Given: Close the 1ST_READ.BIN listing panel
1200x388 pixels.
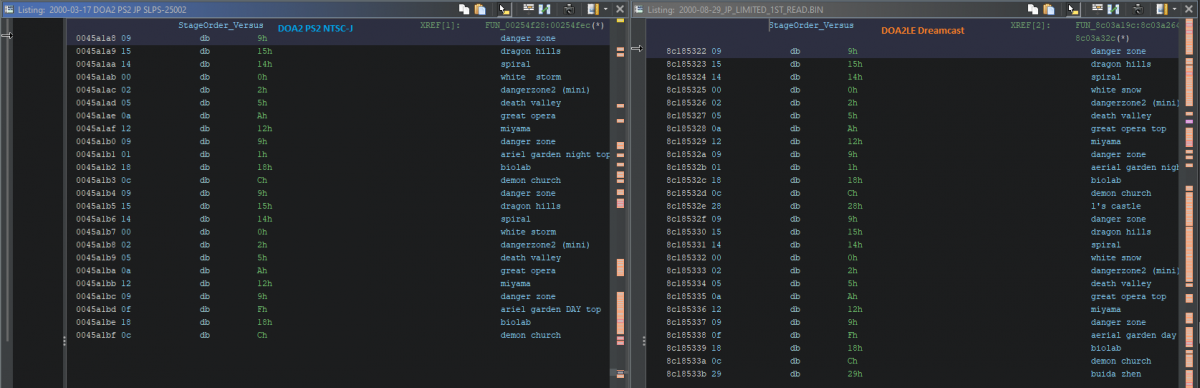Looking at the screenshot, I should (x=1189, y=9).
